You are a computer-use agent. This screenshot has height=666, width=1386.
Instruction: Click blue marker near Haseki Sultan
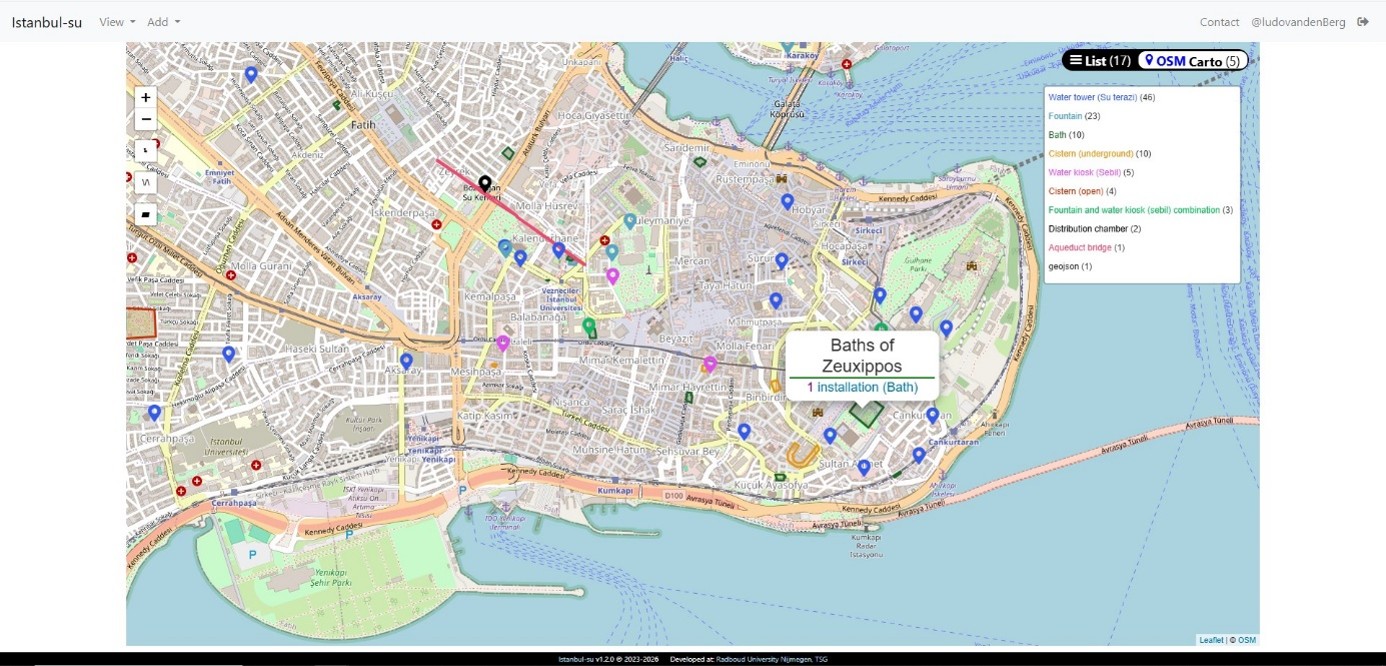229,354
